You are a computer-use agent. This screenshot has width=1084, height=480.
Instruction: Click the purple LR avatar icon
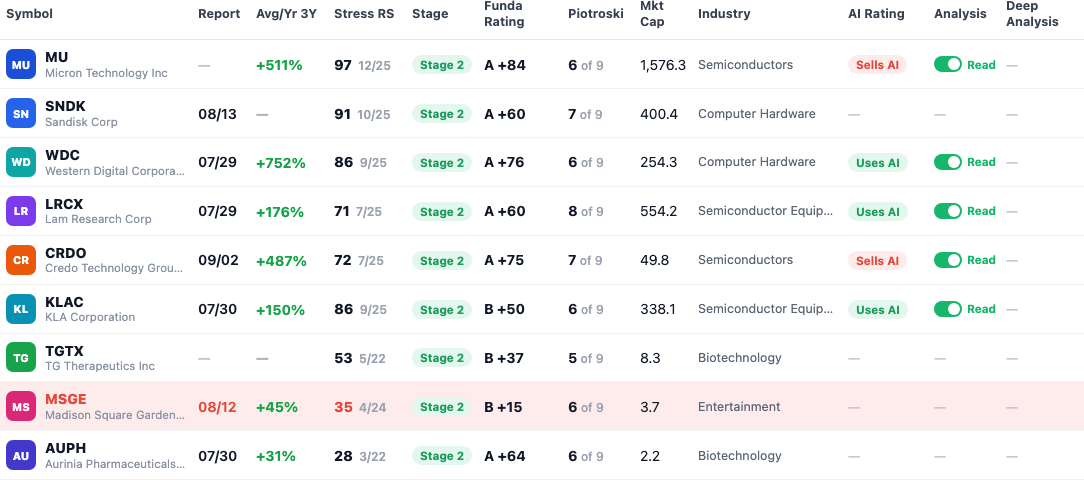click(21, 212)
